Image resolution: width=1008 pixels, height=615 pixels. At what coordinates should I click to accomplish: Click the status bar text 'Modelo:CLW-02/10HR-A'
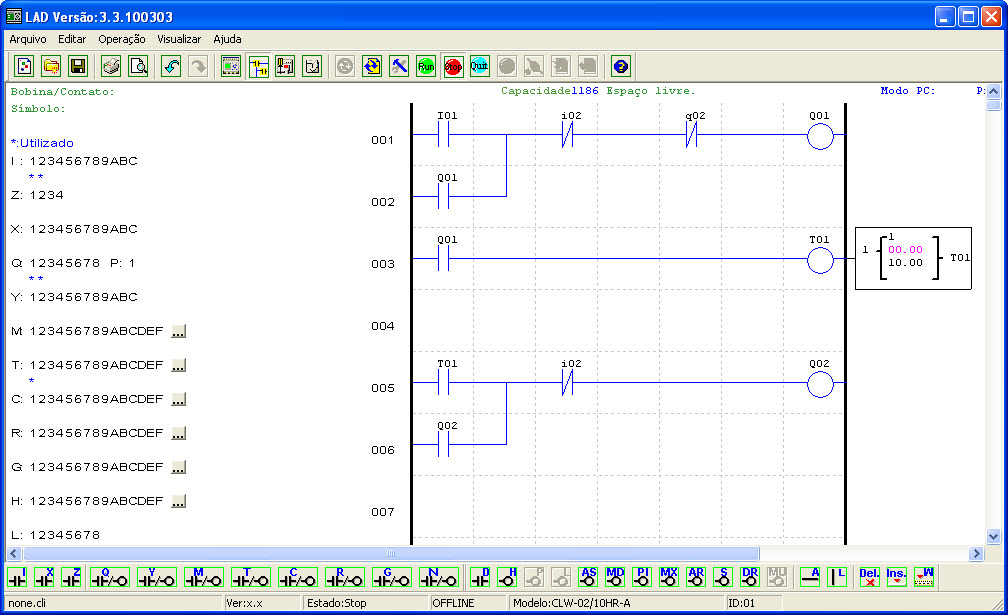572,603
